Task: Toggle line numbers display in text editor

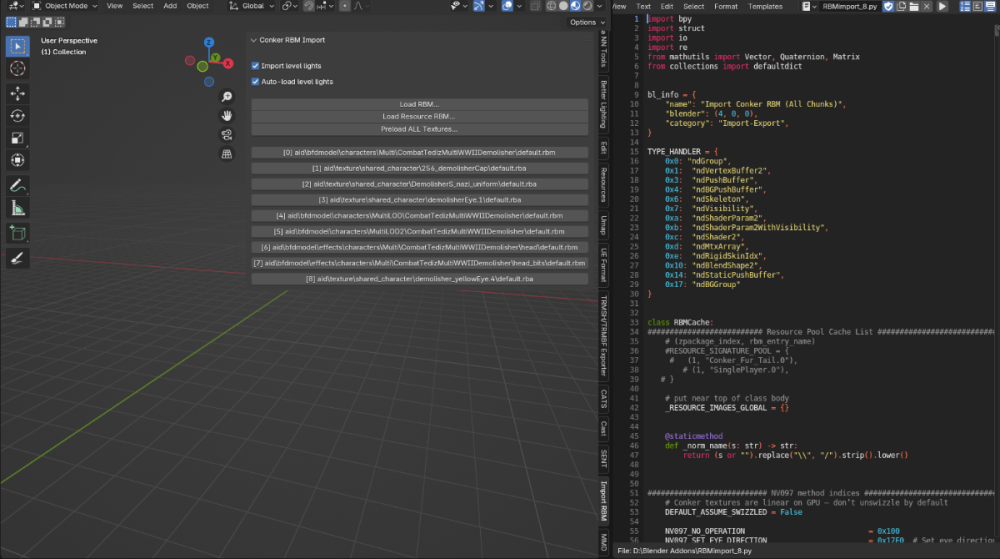Action: [965, 6]
